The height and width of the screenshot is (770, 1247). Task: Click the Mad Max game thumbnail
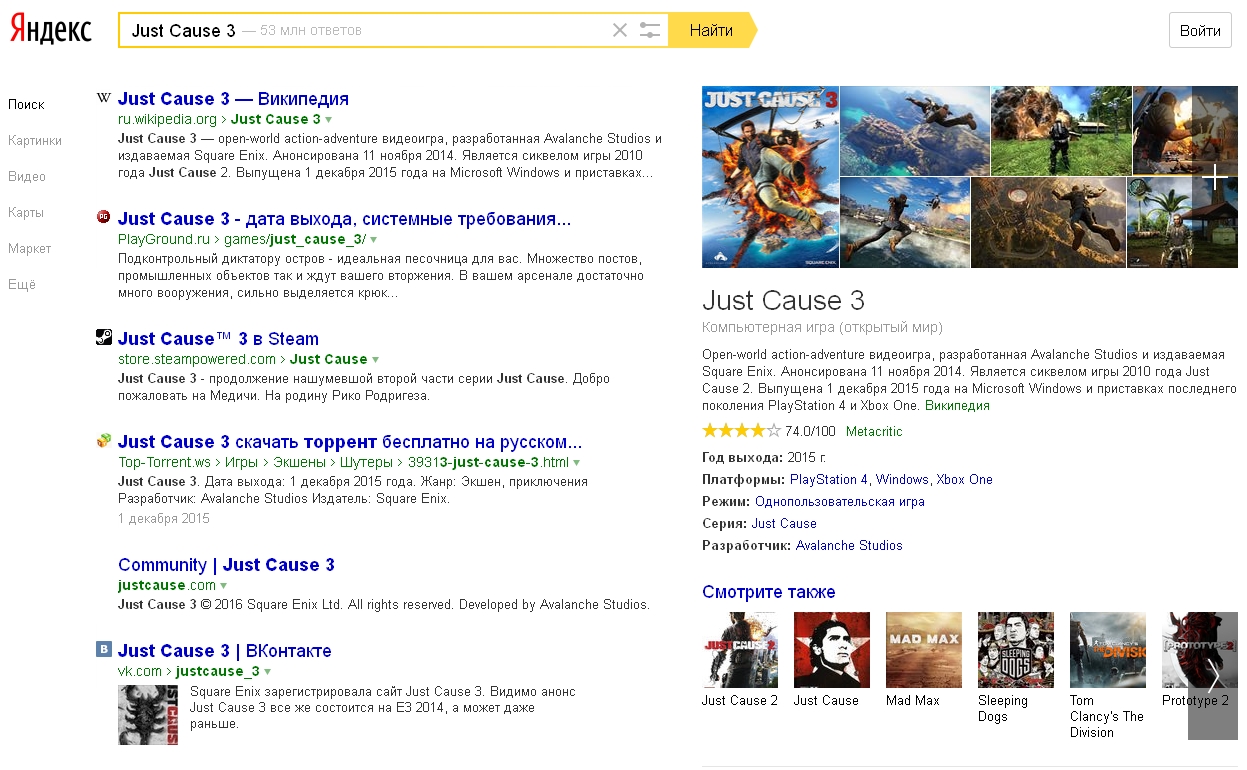coord(923,650)
